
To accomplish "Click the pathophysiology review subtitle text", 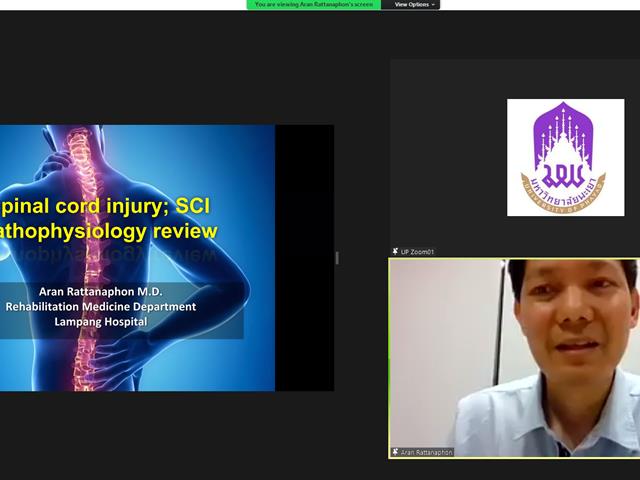I will (x=108, y=231).
